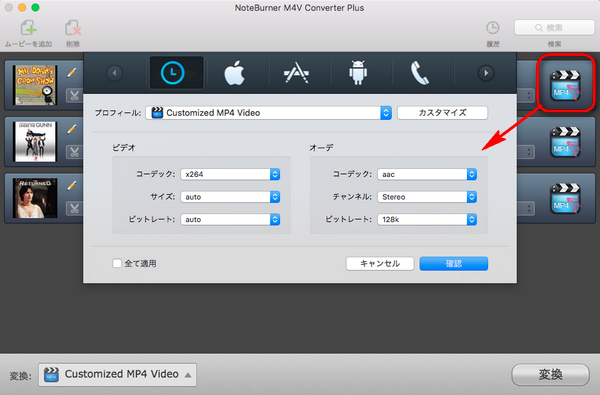The width and height of the screenshot is (600, 395).
Task: Select the recent-profiles clock tab
Action: [176, 73]
